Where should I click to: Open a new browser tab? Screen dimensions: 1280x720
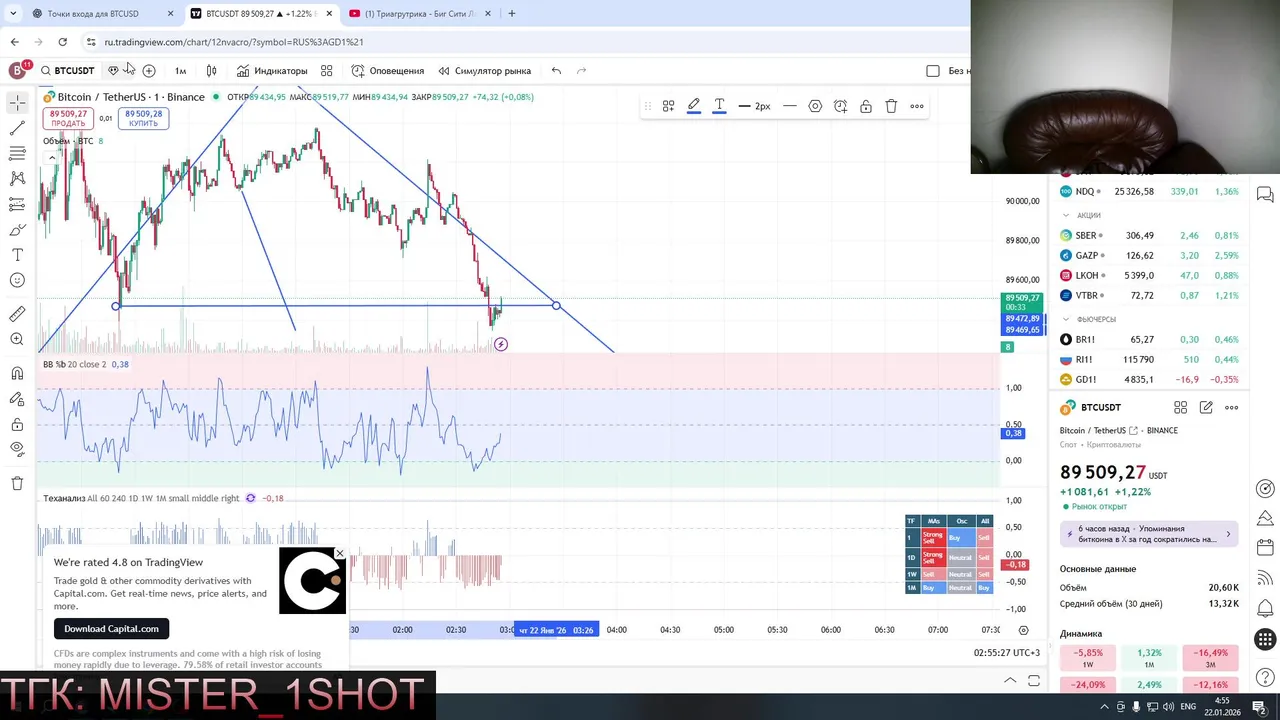512,14
